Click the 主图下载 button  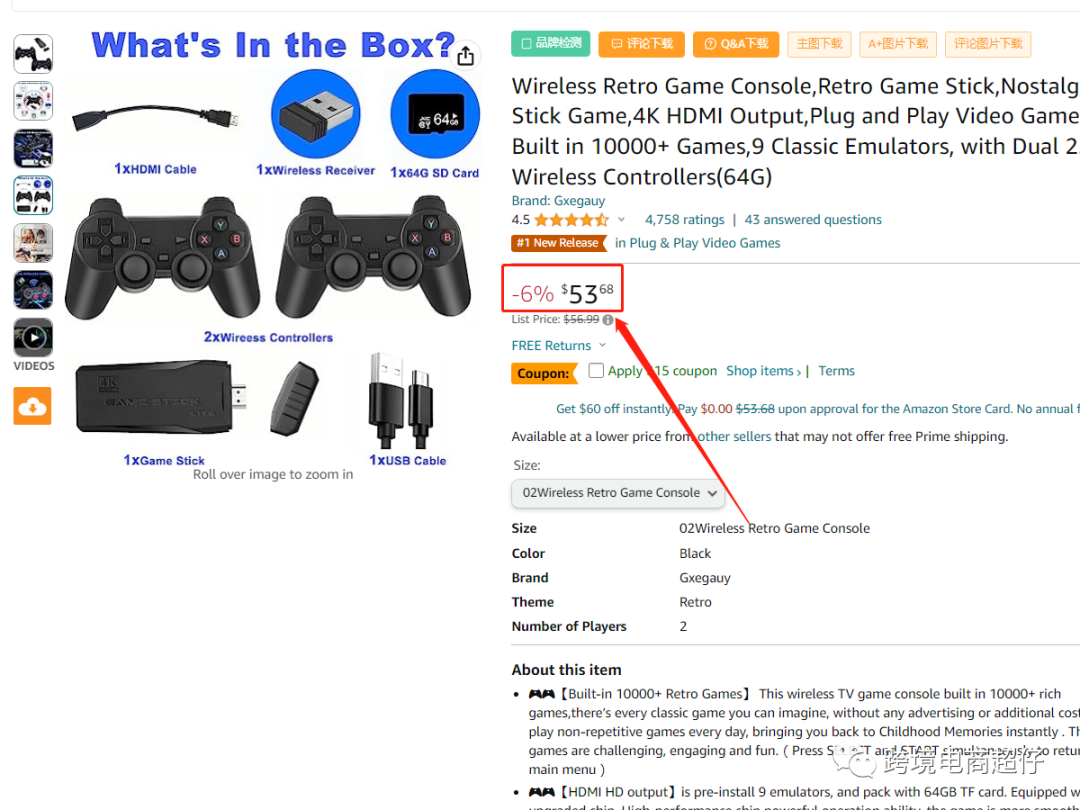pos(819,44)
